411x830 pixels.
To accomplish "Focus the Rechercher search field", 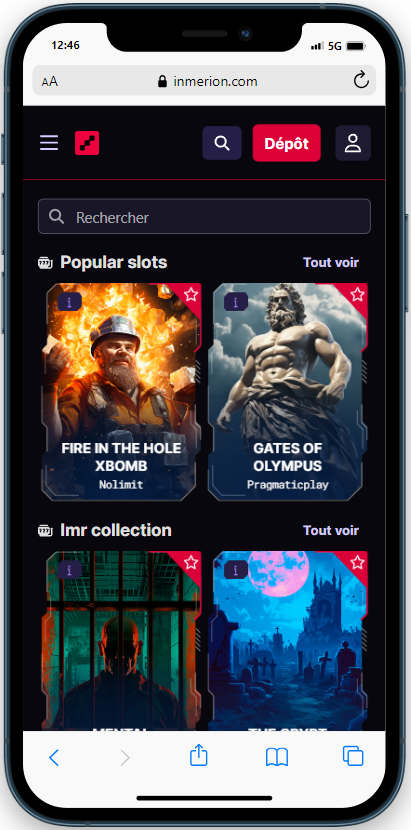I will [204, 216].
